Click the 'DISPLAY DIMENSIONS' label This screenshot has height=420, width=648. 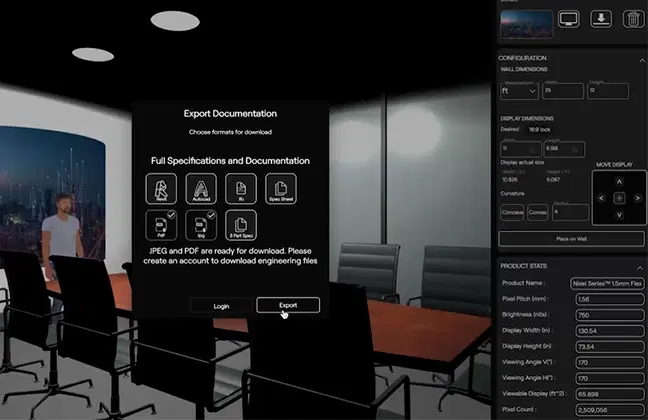click(526, 119)
